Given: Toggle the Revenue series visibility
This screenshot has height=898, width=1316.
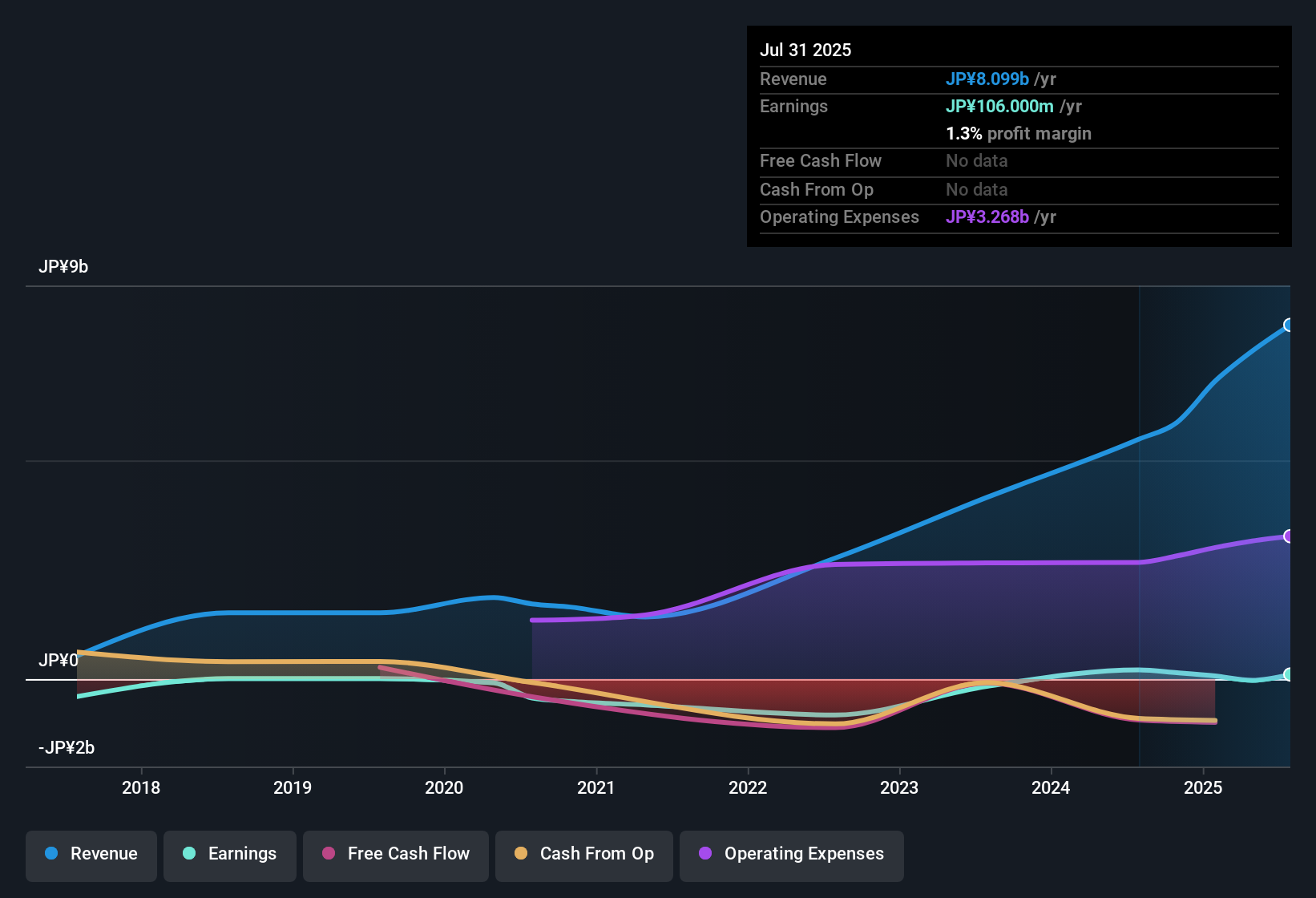Looking at the screenshot, I should coord(91,854).
